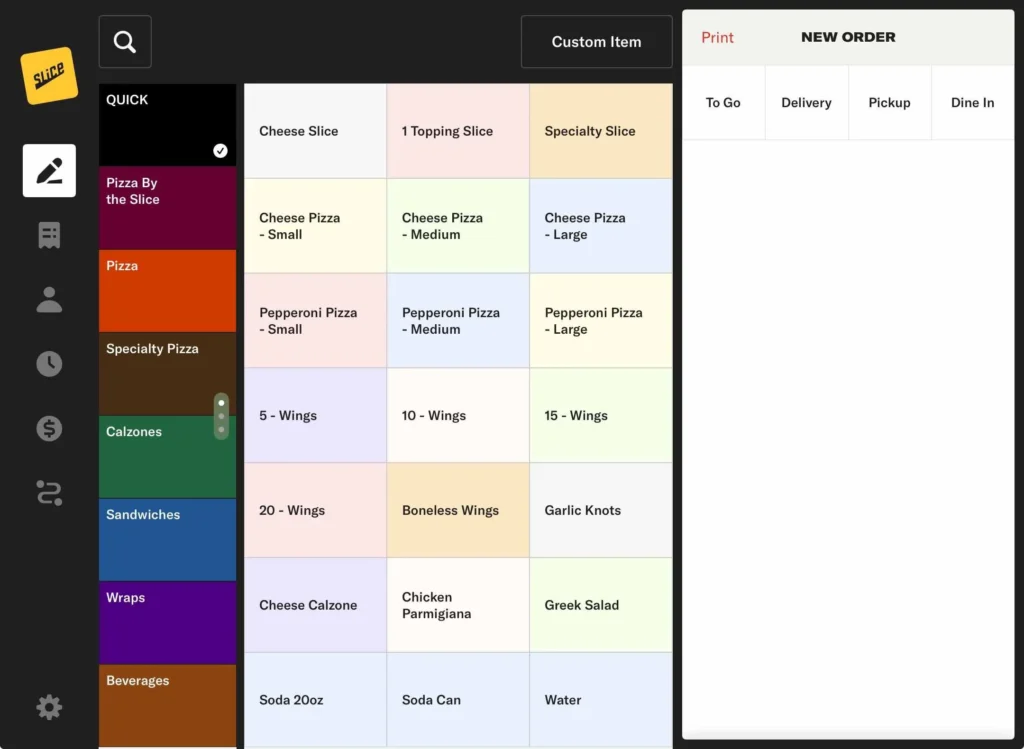Select the orange Pizza category tile
The image size is (1024, 749).
[x=167, y=290]
